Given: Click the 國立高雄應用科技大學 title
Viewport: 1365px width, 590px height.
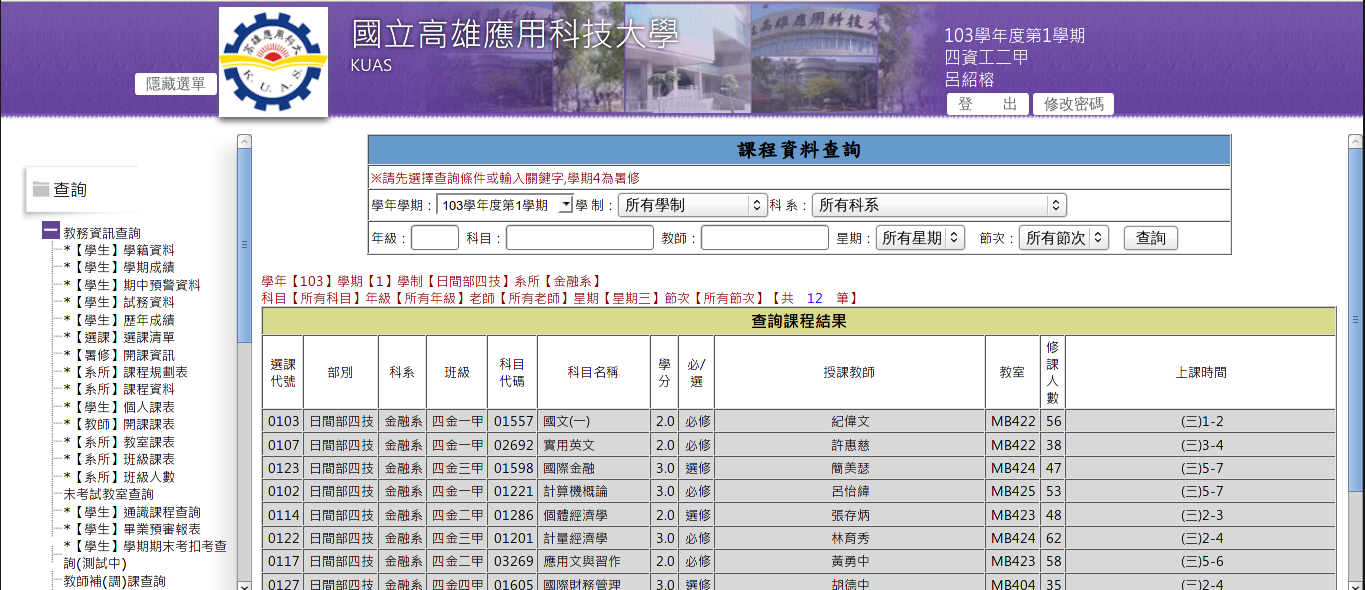Looking at the screenshot, I should point(515,34).
